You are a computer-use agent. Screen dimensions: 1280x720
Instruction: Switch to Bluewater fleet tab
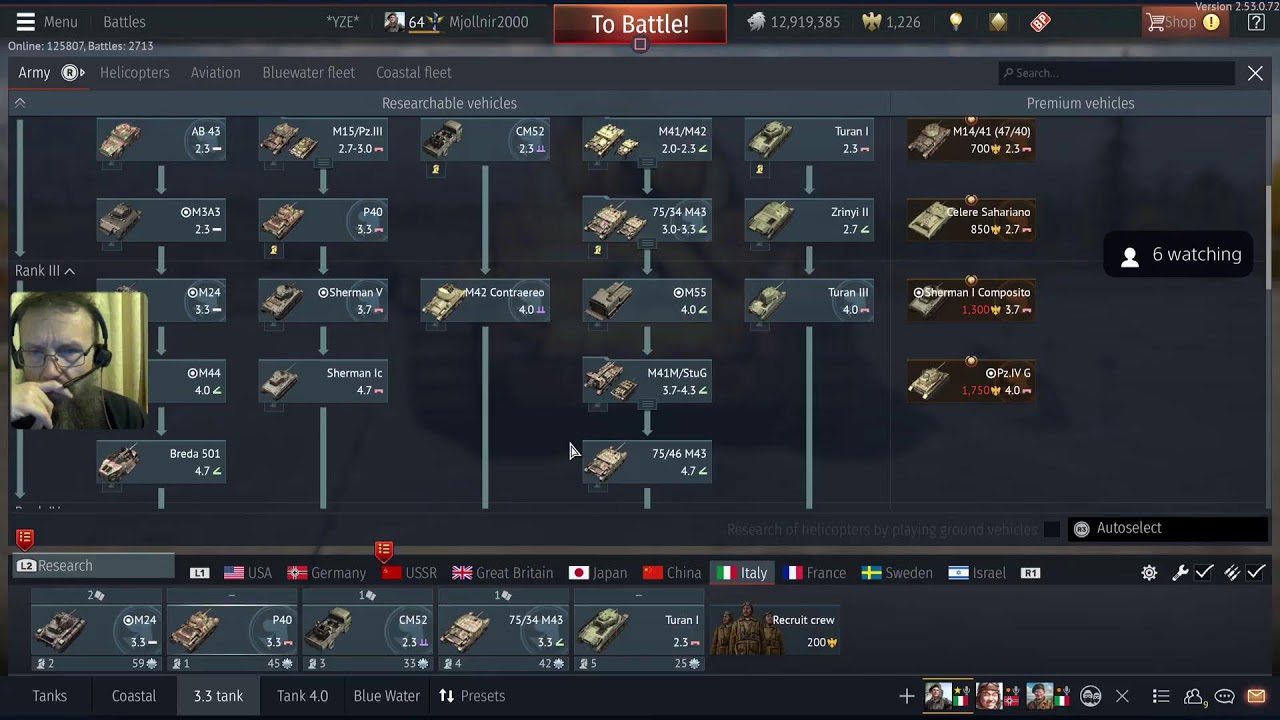point(308,73)
